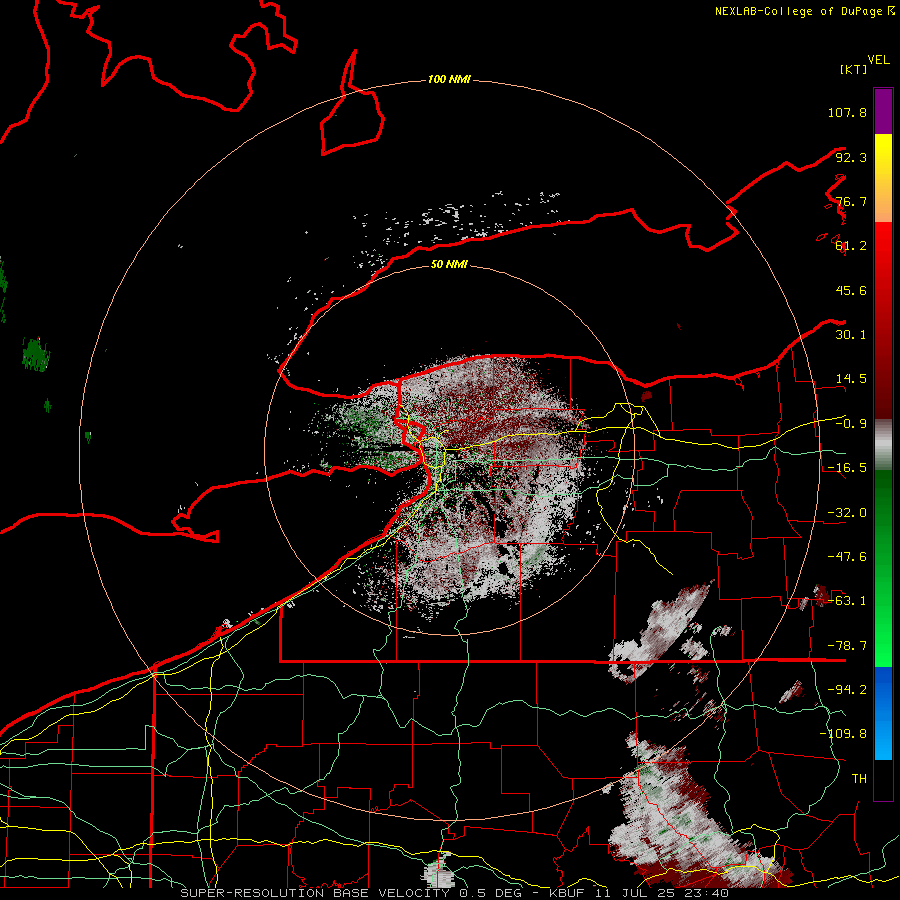Click the 50 NMI range ring label
The width and height of the screenshot is (900, 900).
click(x=449, y=265)
